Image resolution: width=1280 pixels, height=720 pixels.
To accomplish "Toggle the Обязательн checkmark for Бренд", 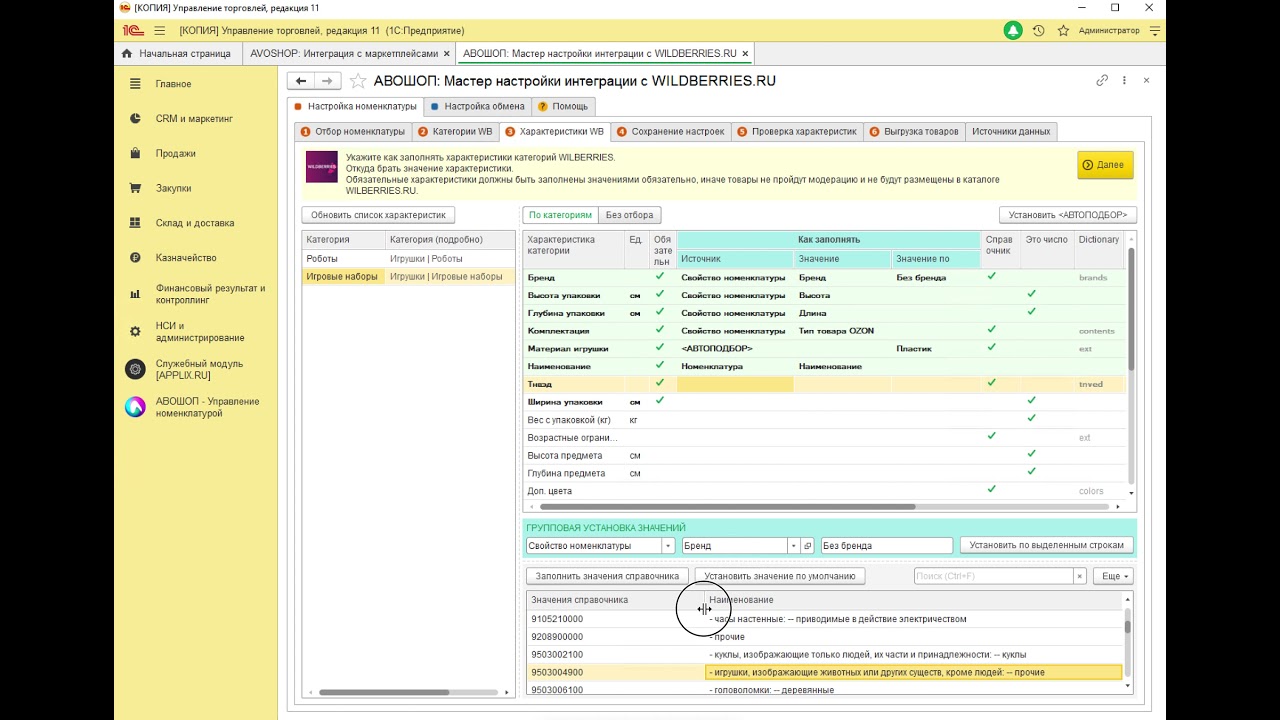I will point(659,277).
